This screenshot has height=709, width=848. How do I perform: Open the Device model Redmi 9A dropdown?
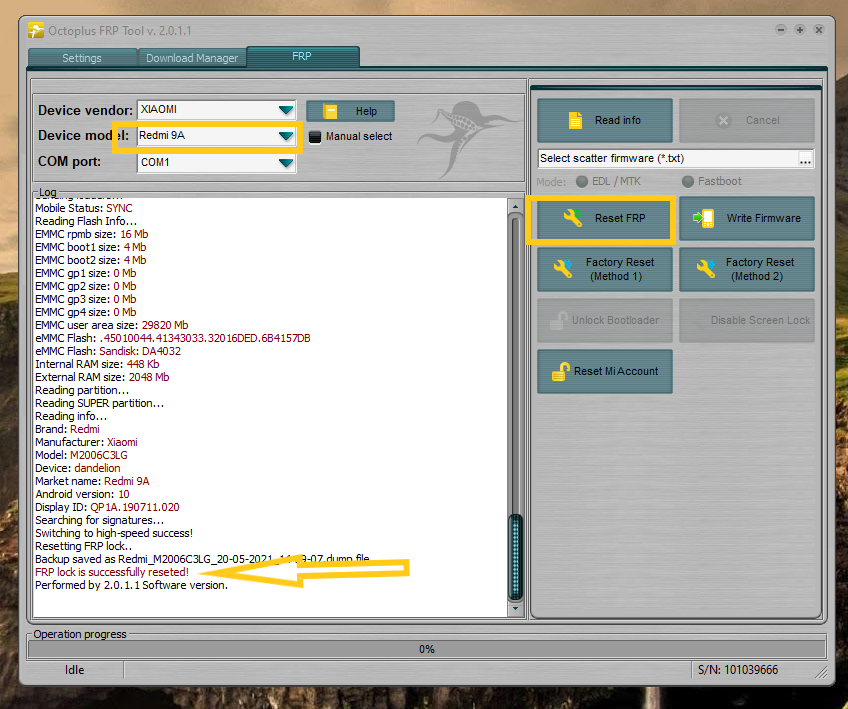[x=286, y=136]
